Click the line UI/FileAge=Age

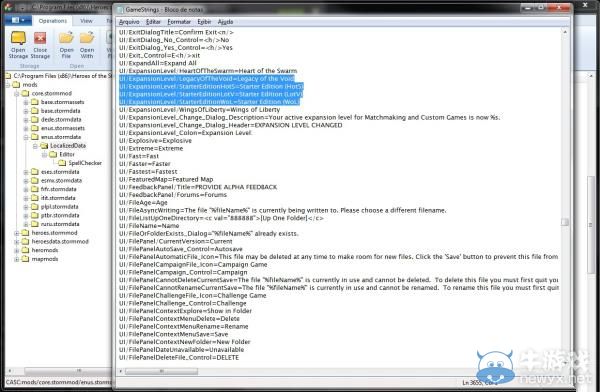143,203
